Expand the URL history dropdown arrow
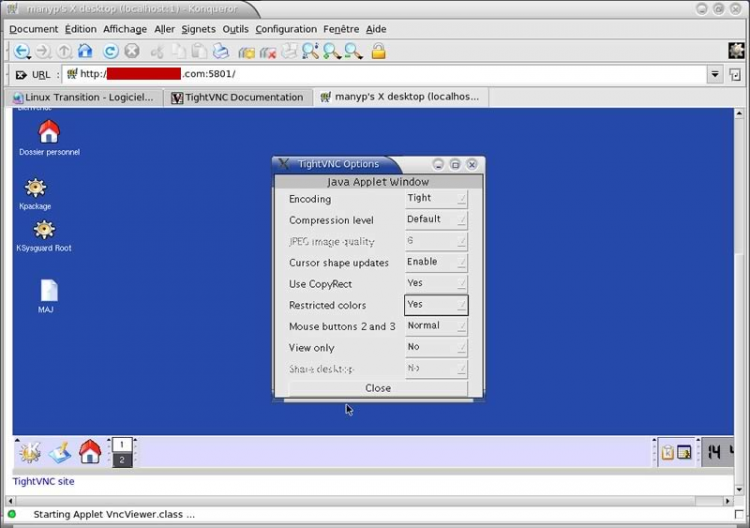The height and width of the screenshot is (528, 750). [x=715, y=74]
